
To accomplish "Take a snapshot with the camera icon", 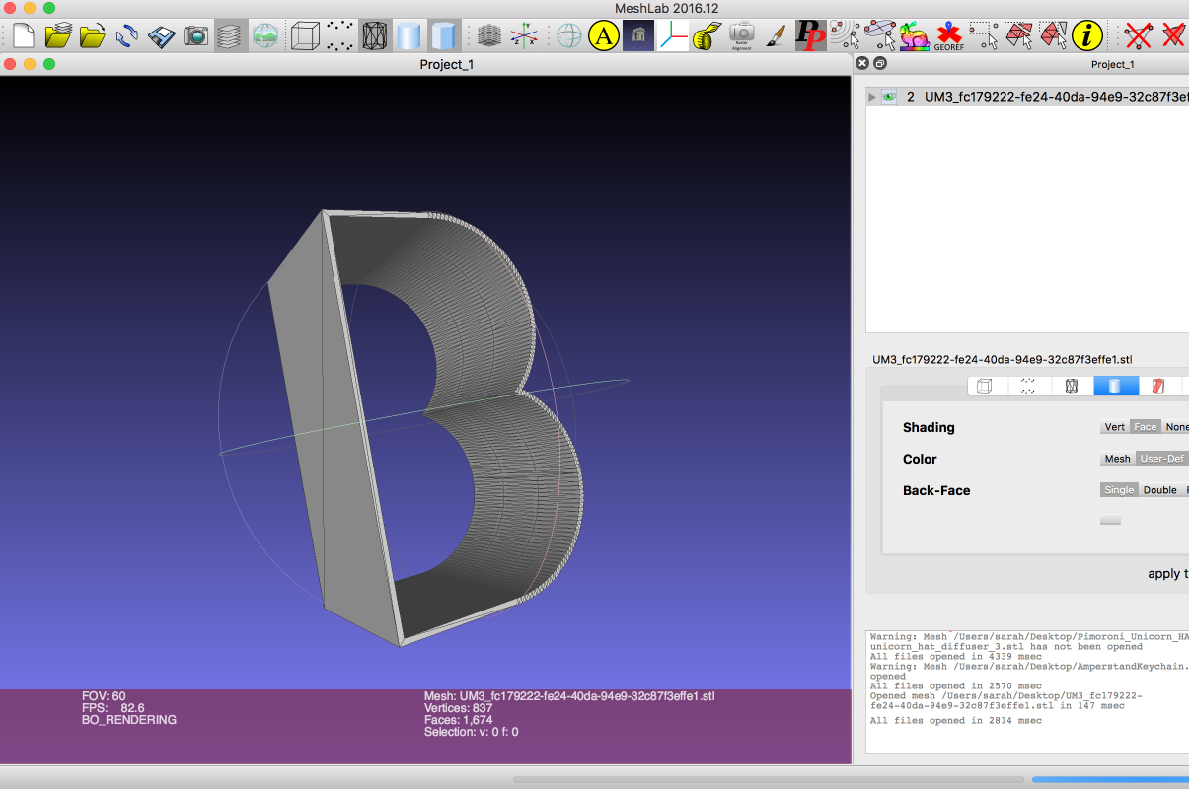I will click(196, 37).
